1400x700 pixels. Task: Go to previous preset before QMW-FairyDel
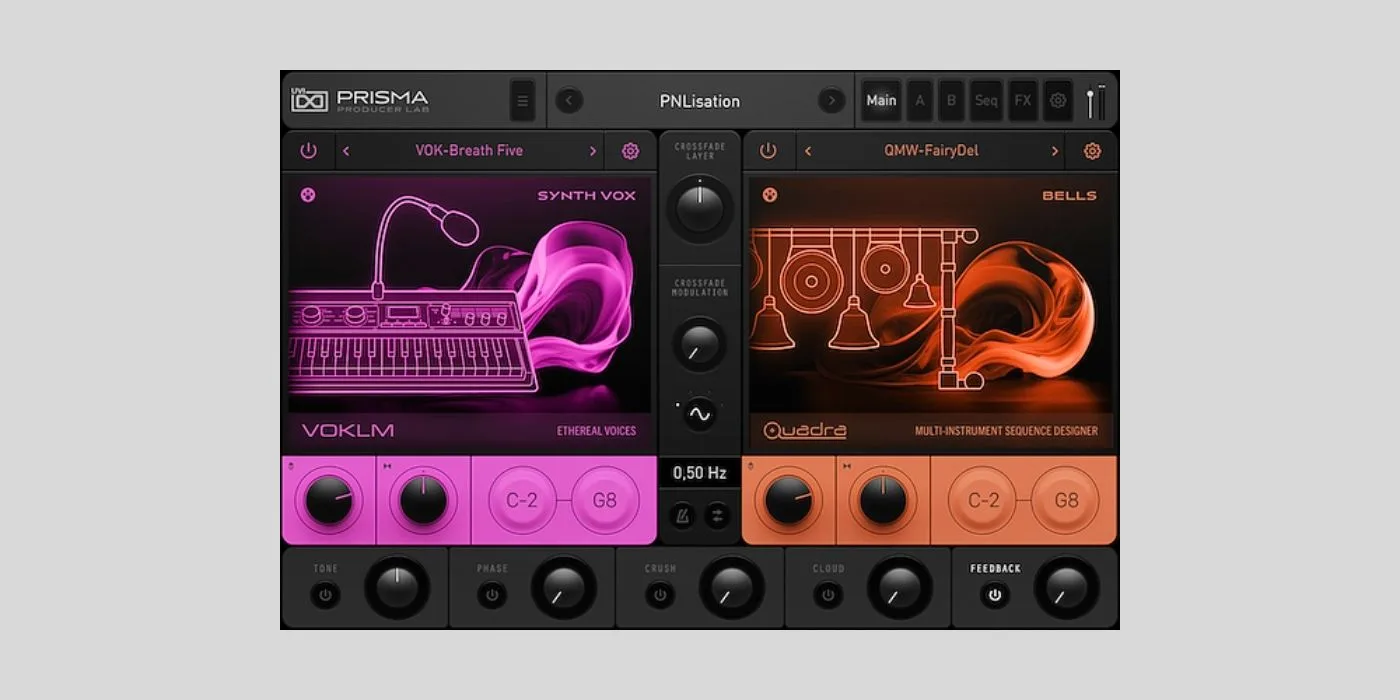pos(808,151)
